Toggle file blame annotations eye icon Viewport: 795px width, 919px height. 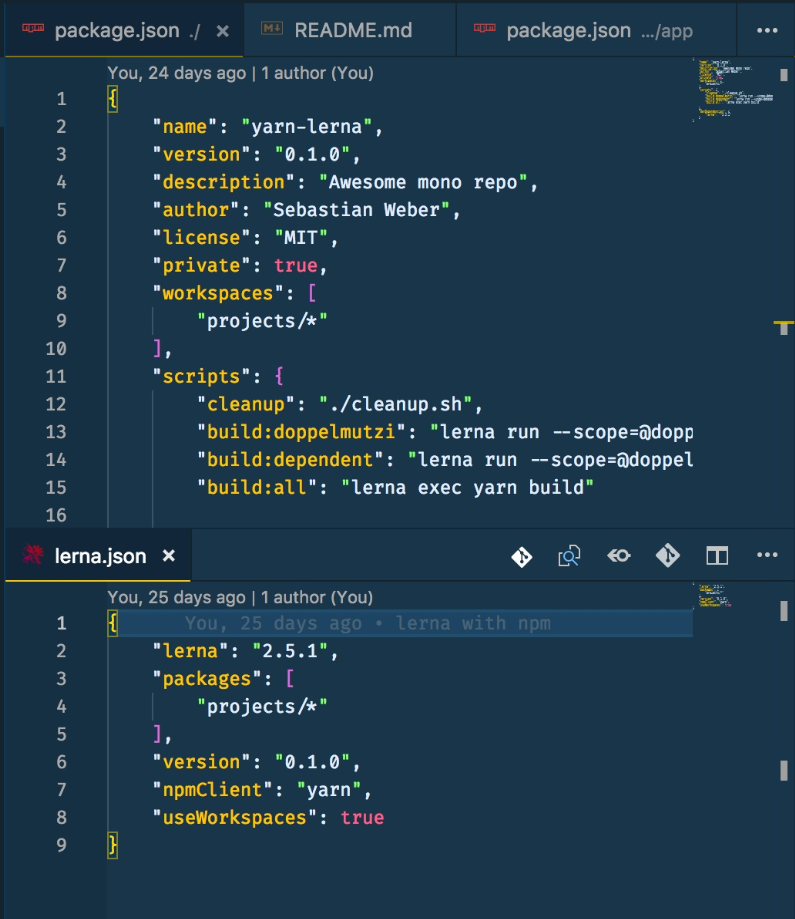coord(619,555)
